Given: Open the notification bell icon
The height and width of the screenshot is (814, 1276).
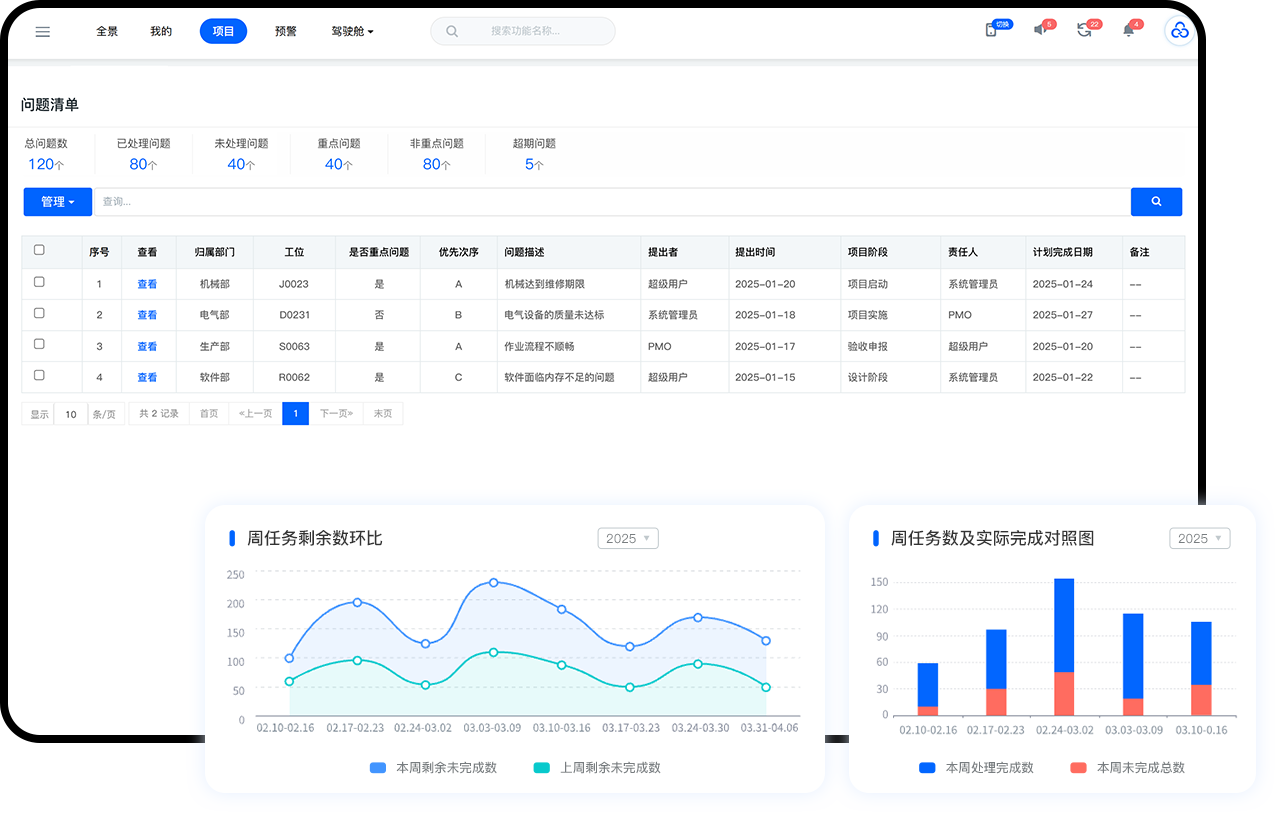Looking at the screenshot, I should tap(1129, 30).
